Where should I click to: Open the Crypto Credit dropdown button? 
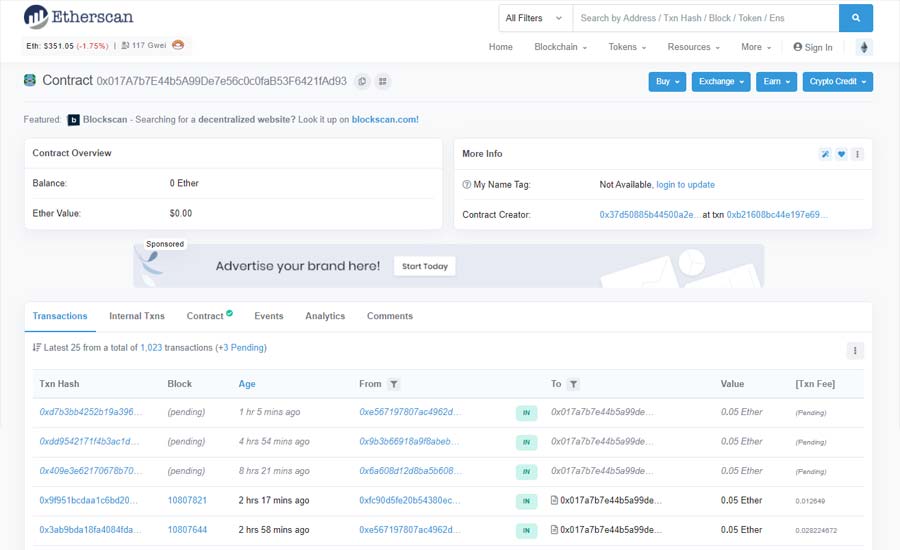coord(837,82)
